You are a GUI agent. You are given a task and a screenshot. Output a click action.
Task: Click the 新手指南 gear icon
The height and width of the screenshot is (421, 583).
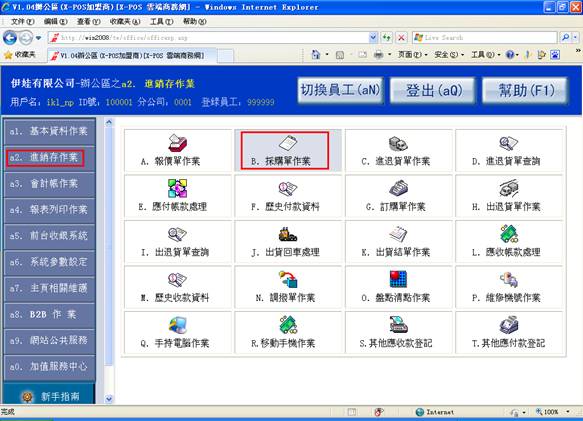point(28,397)
